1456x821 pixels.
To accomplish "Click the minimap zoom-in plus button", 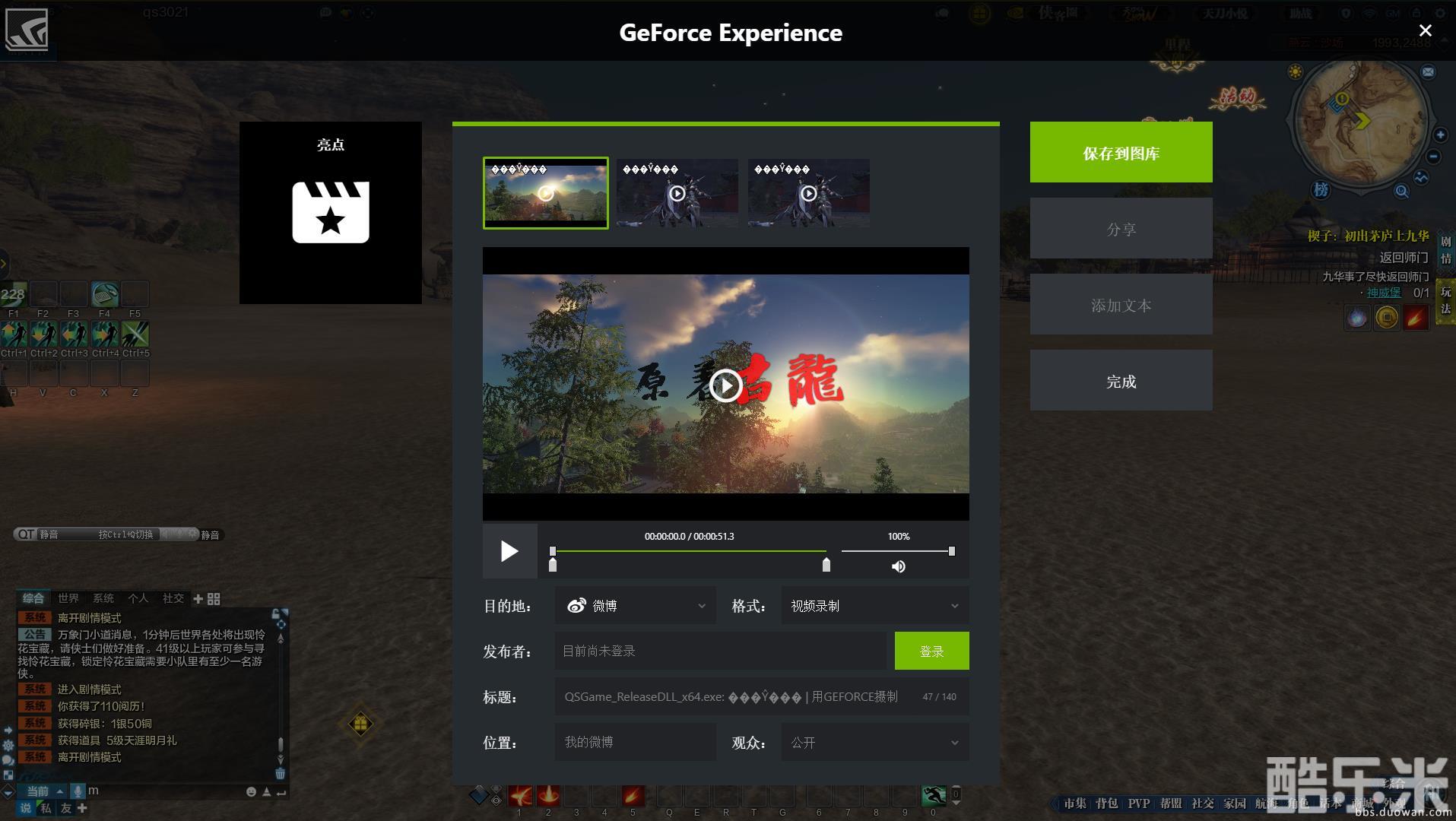I will point(1440,135).
